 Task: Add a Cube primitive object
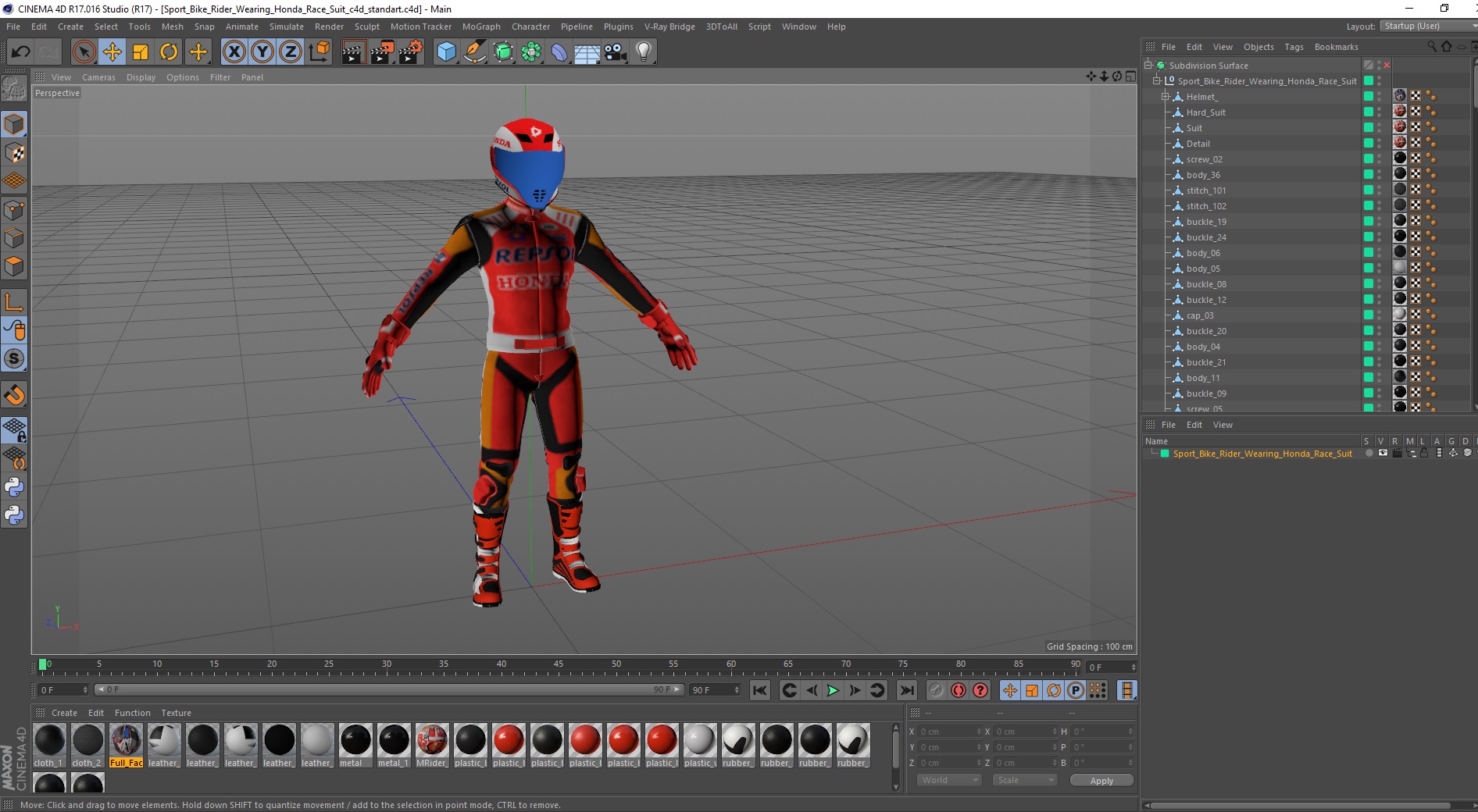(446, 52)
